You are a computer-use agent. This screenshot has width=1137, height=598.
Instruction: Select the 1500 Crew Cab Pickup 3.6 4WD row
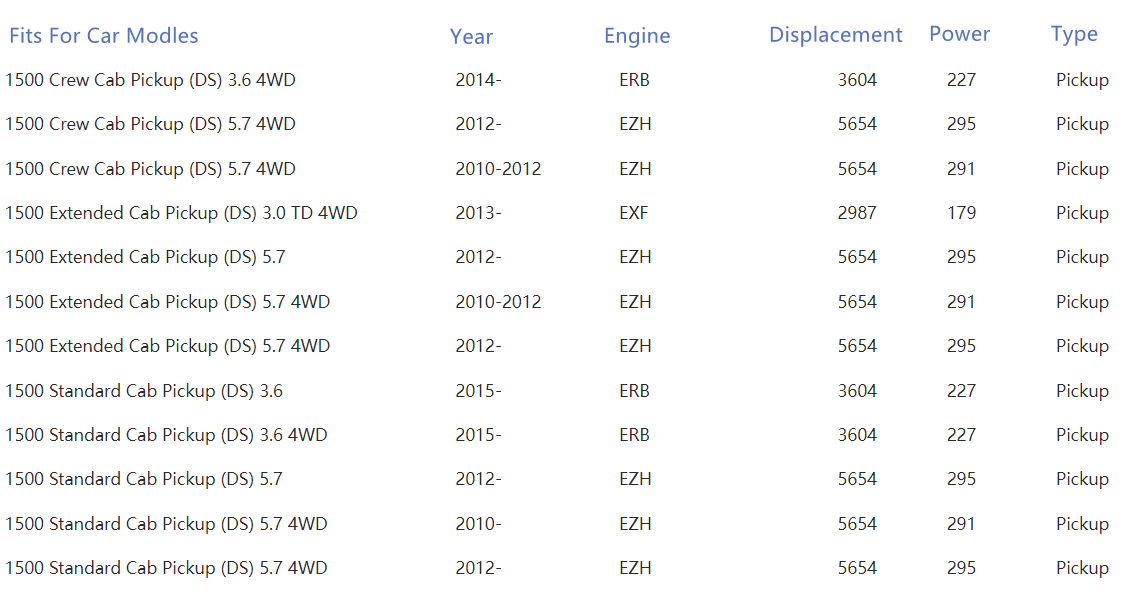coord(150,80)
